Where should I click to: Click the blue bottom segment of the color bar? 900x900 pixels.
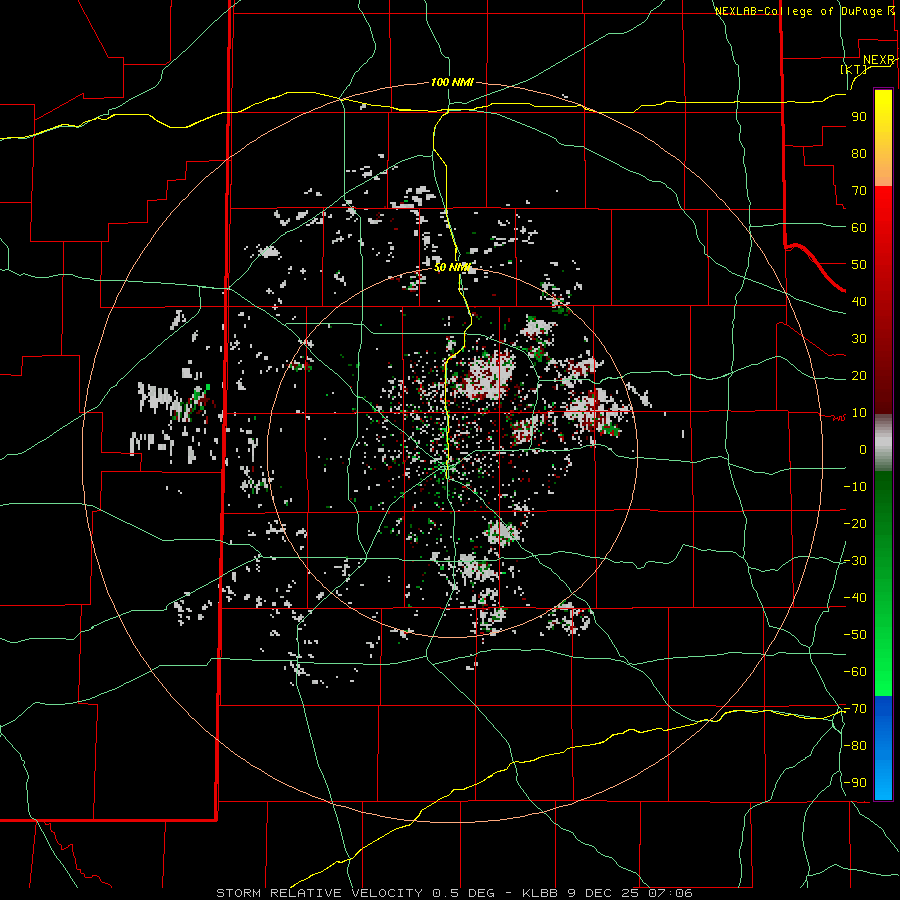(883, 748)
